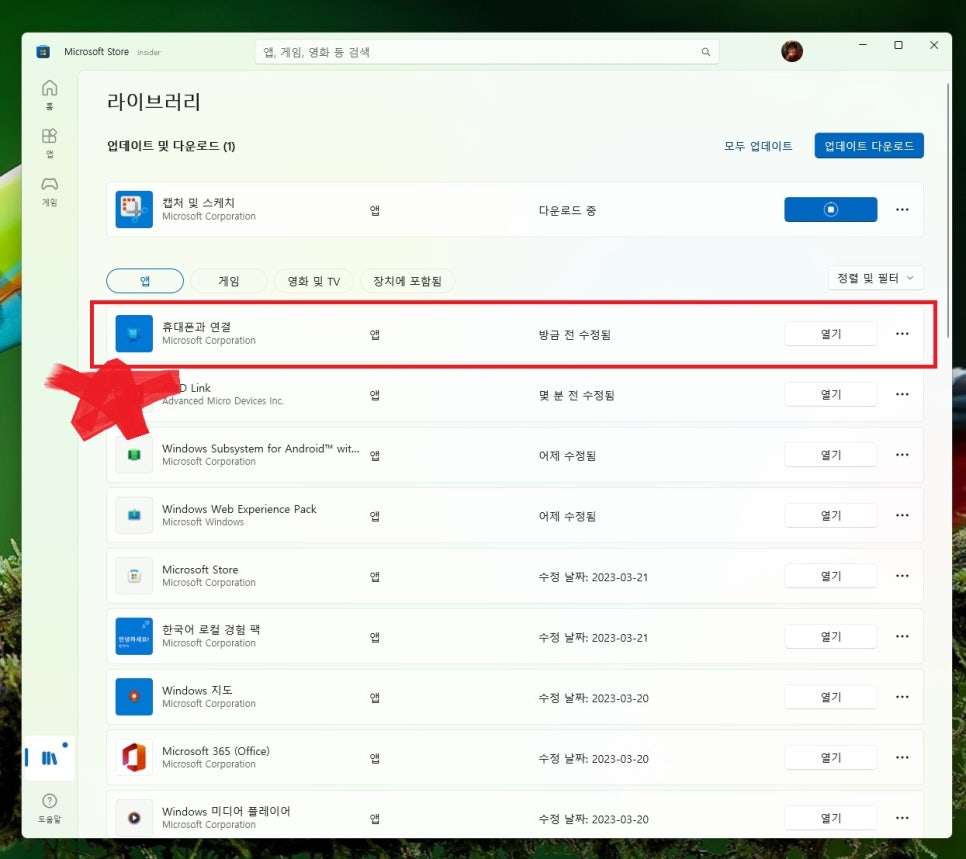Click the Windows 지도 app name
Viewport: 966px width, 859px height.
tap(197, 690)
